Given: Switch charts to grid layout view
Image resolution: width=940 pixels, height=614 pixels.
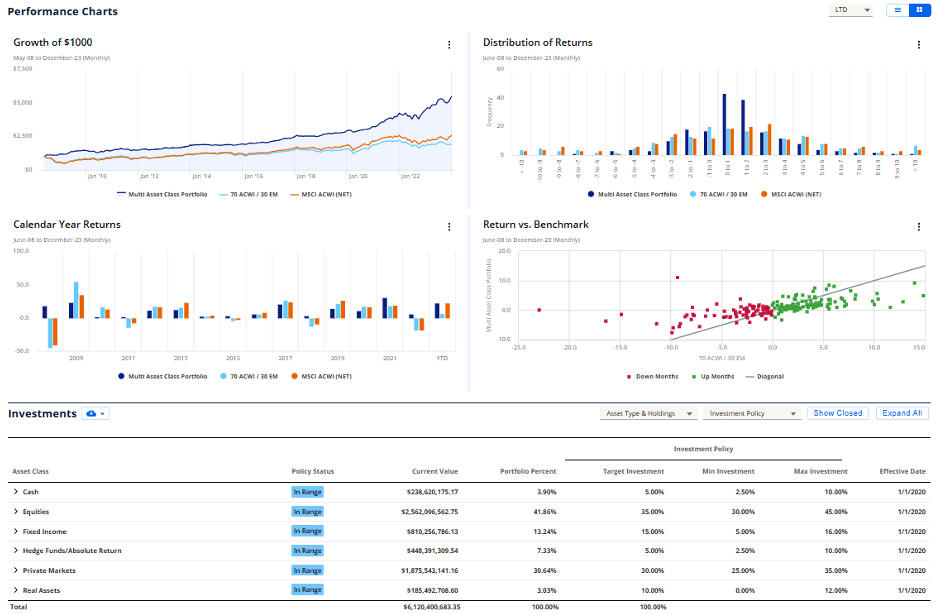Looking at the screenshot, I should click(x=919, y=10).
